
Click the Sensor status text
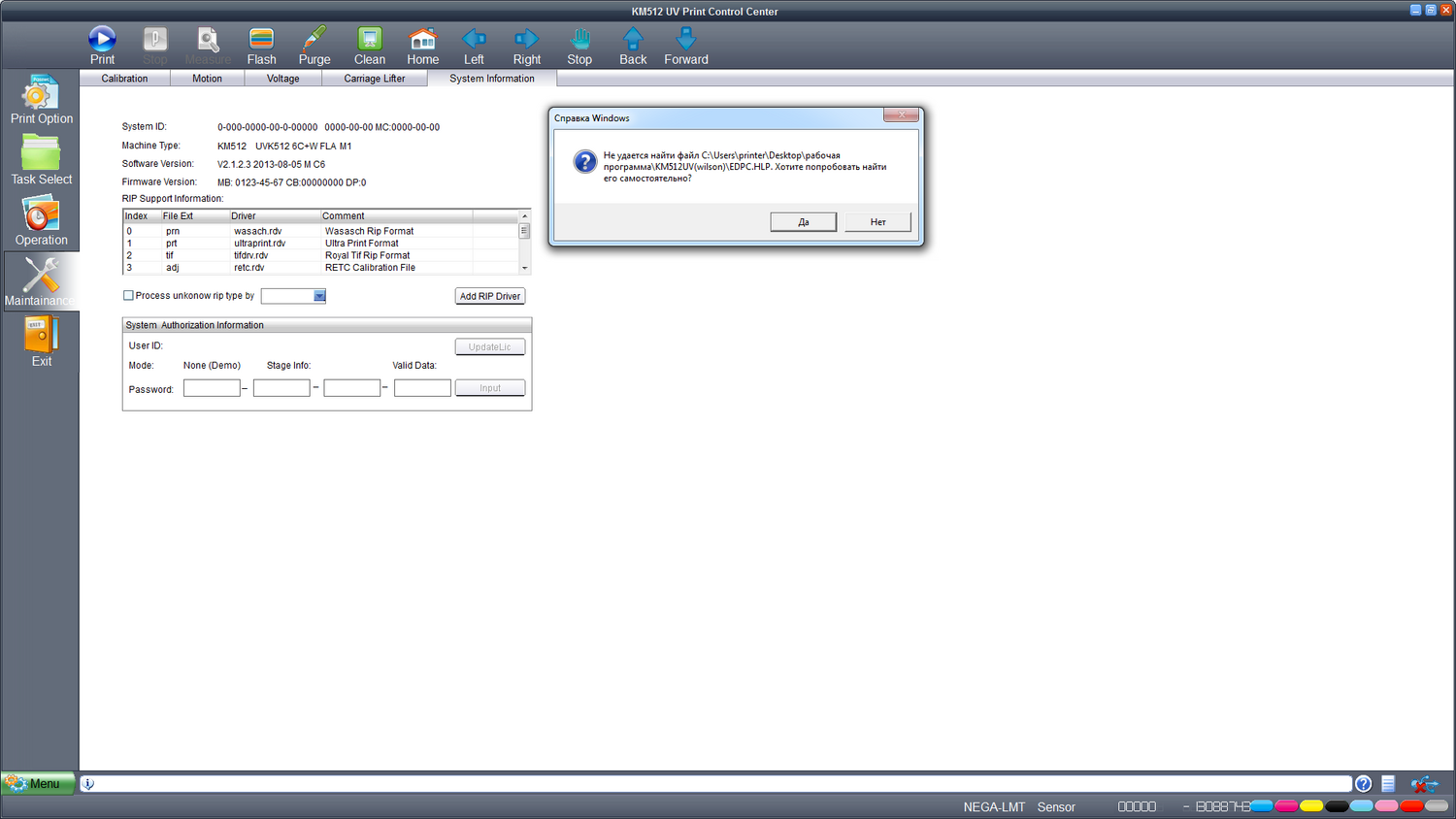[1056, 807]
